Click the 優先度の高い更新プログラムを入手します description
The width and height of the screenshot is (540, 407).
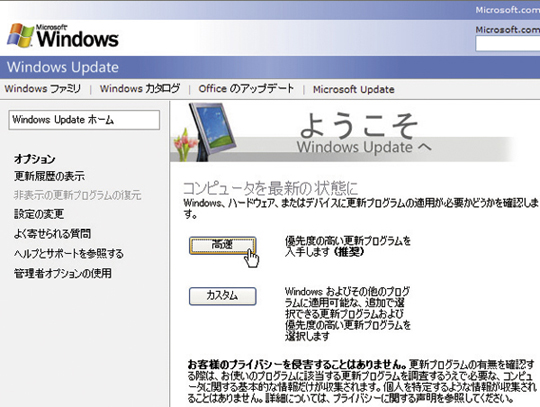(x=348, y=246)
